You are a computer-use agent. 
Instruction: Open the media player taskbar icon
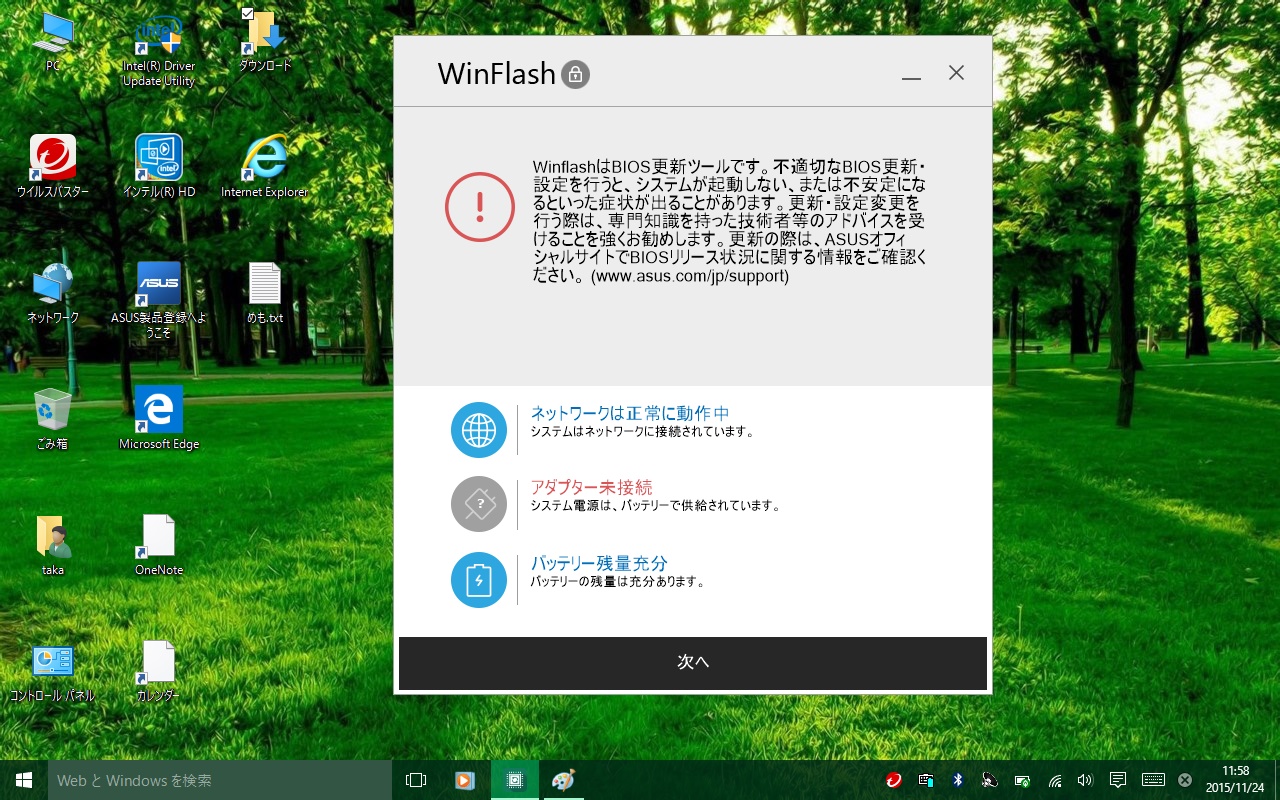pos(464,780)
